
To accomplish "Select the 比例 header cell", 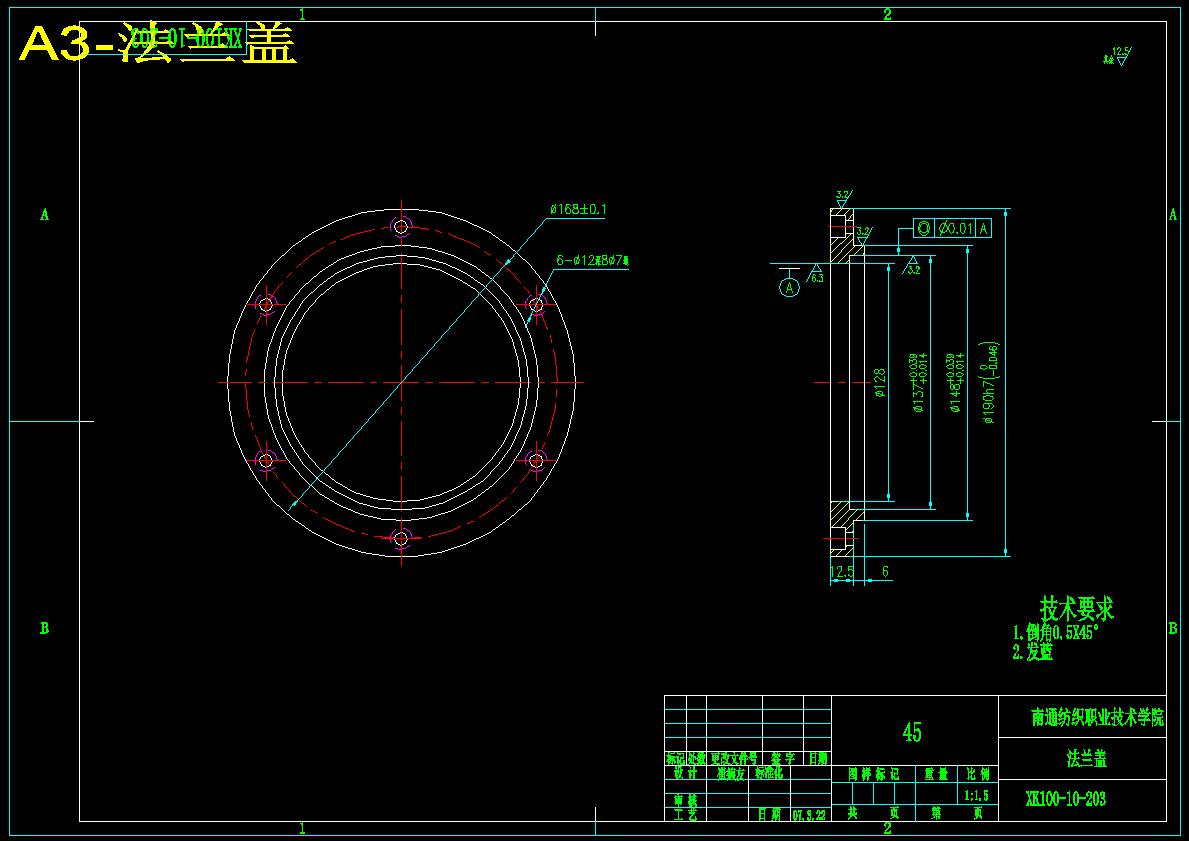I will [x=977, y=774].
